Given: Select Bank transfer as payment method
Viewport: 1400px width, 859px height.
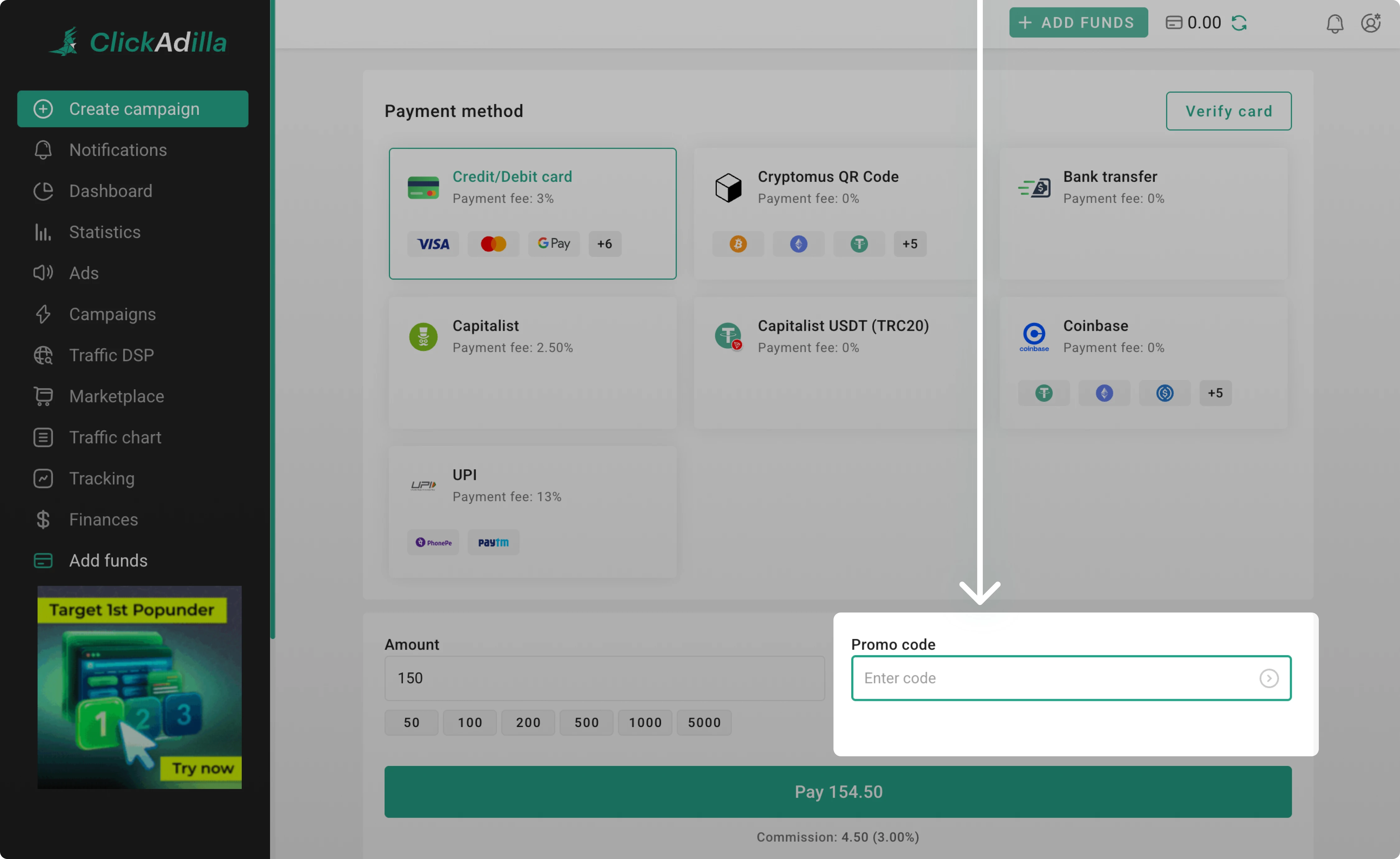Looking at the screenshot, I should [x=1146, y=214].
